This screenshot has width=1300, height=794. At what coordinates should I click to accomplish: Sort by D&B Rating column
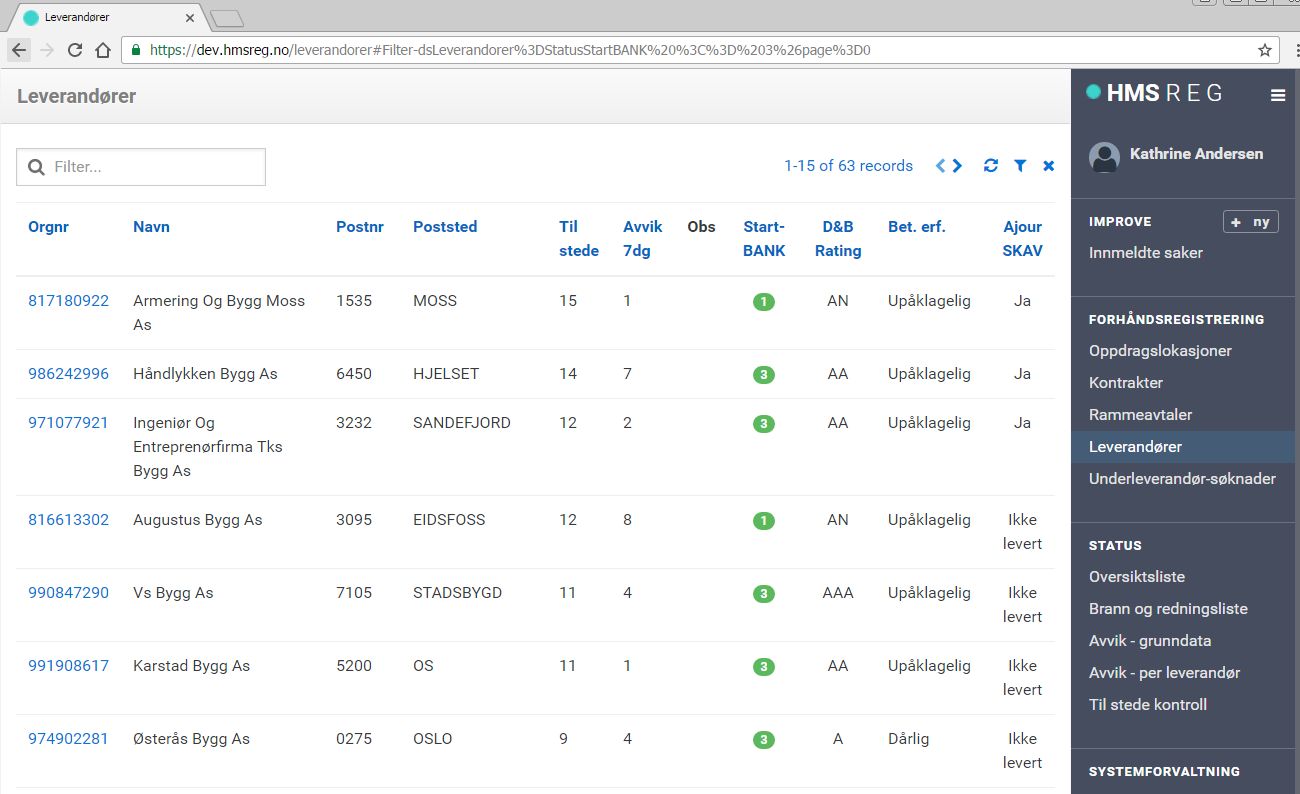point(838,239)
